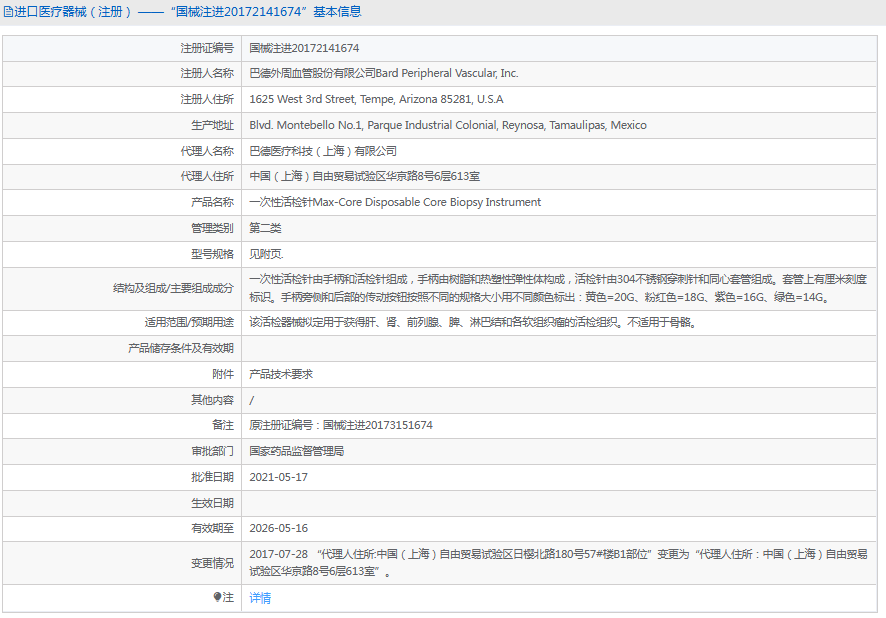Click the 生产地址 row label

pyautogui.click(x=212, y=125)
